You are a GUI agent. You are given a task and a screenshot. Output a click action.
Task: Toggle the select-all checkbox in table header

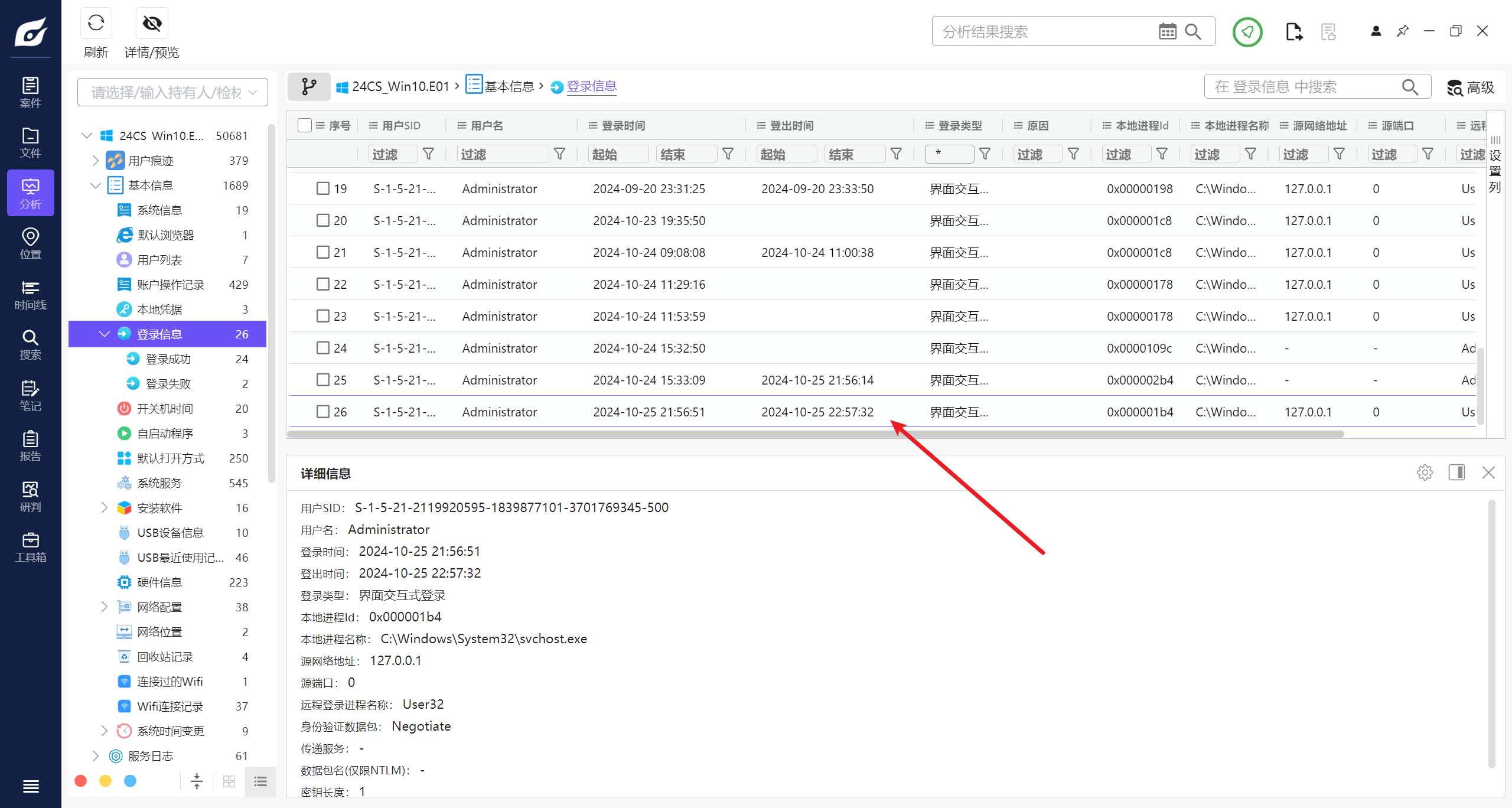pyautogui.click(x=305, y=125)
